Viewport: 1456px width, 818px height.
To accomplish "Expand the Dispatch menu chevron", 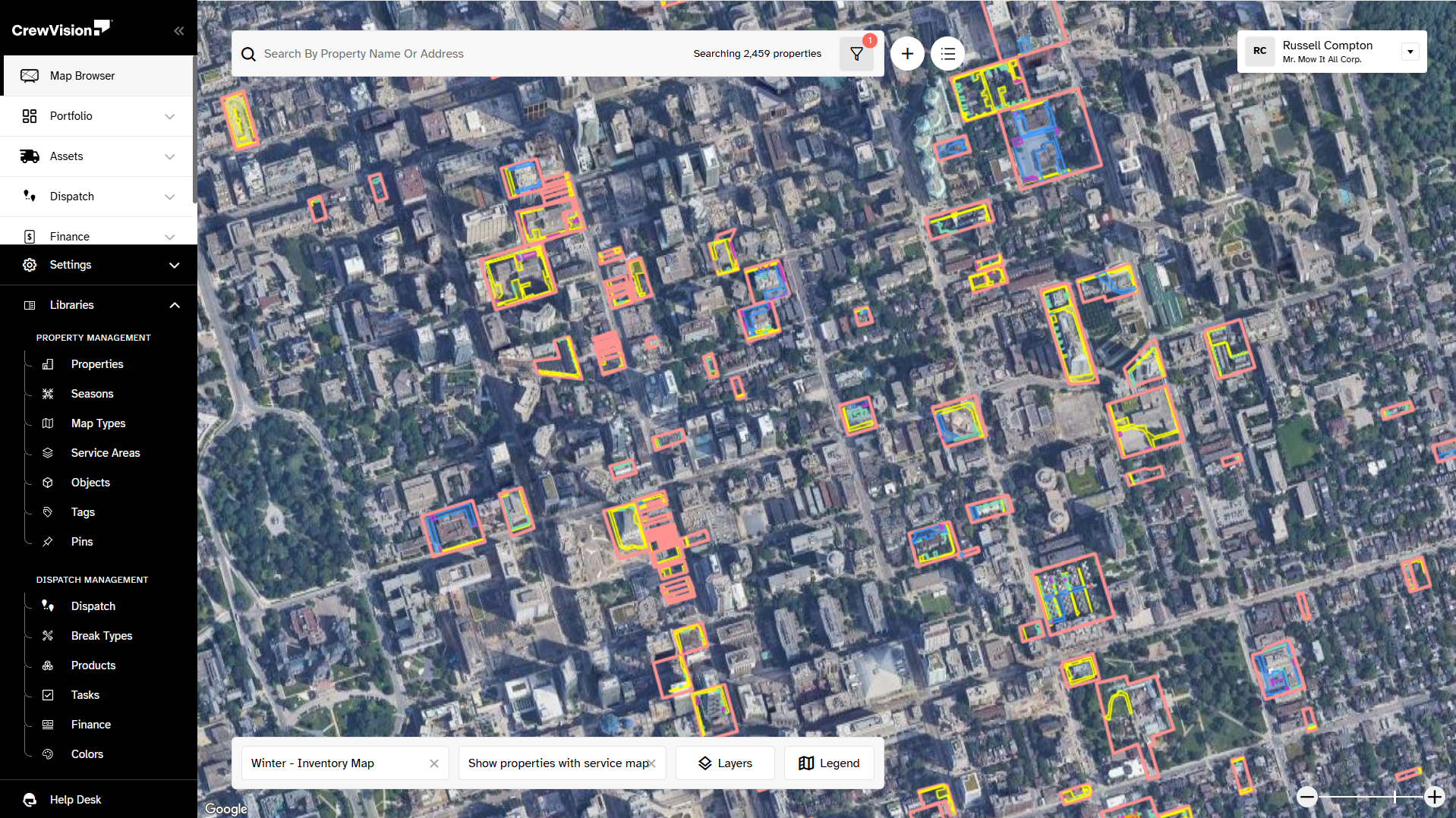I will pyautogui.click(x=170, y=197).
